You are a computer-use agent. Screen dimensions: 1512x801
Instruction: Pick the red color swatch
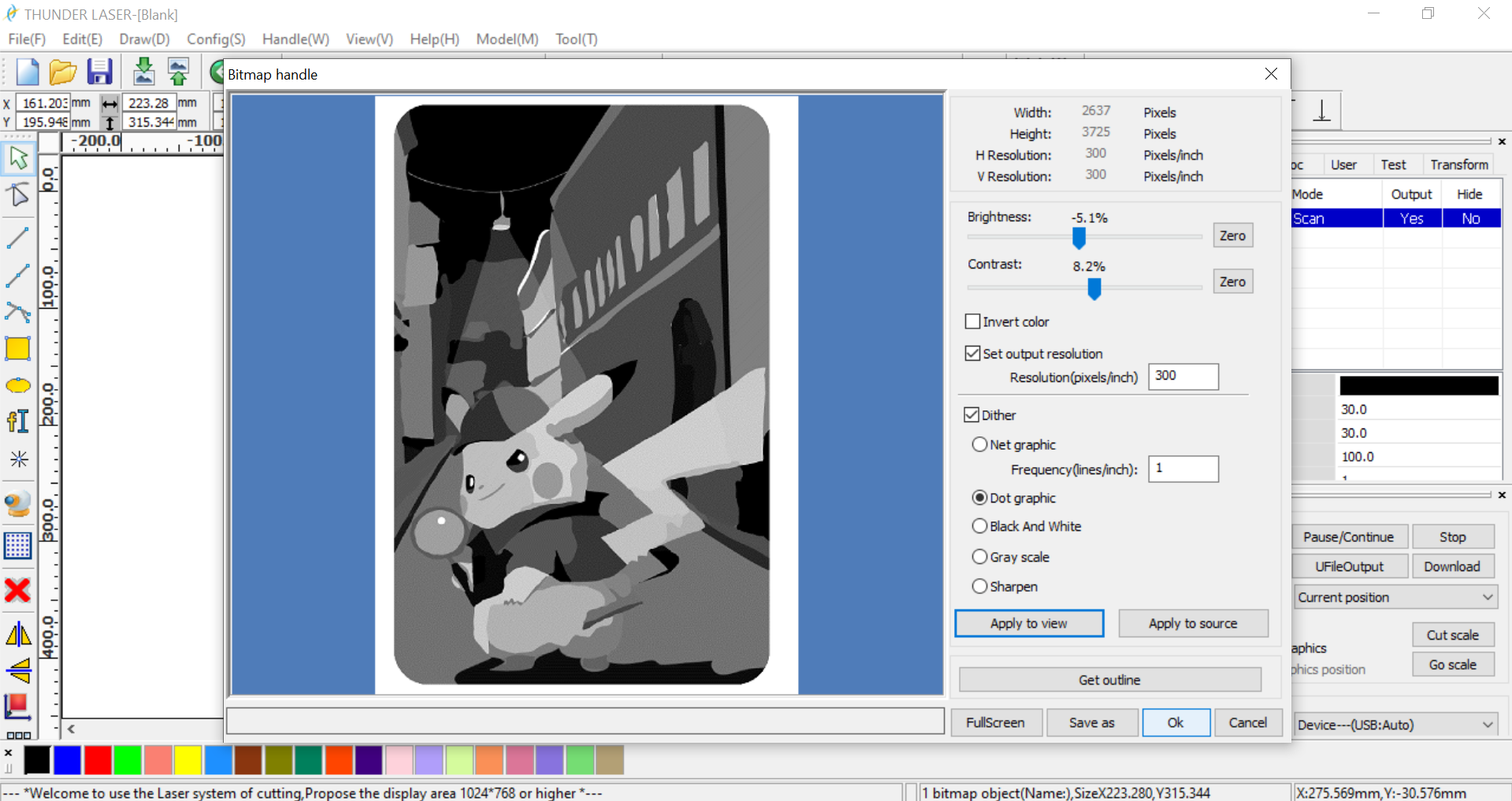click(98, 760)
